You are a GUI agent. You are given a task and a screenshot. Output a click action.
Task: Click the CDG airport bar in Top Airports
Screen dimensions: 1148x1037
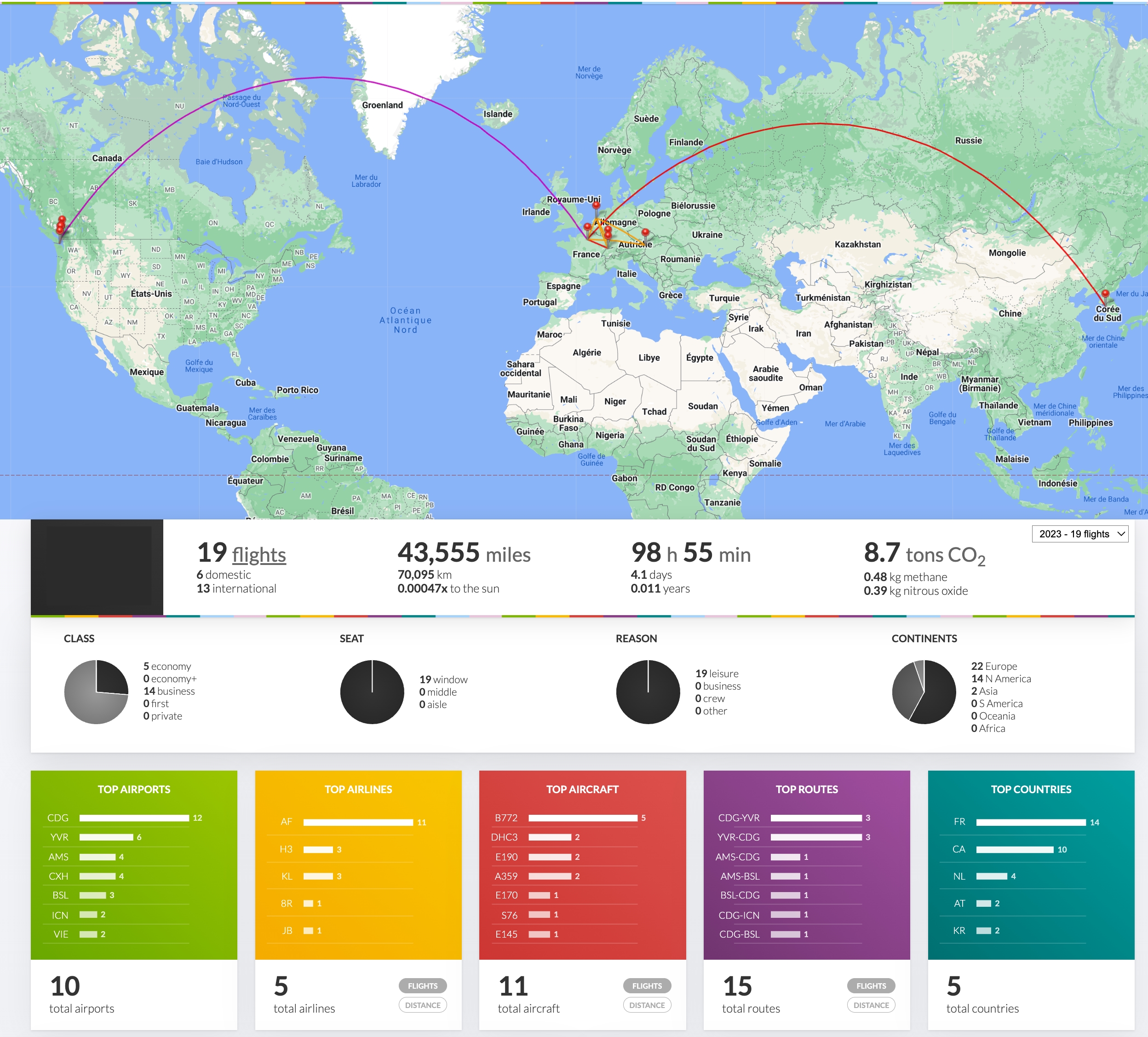coord(134,818)
